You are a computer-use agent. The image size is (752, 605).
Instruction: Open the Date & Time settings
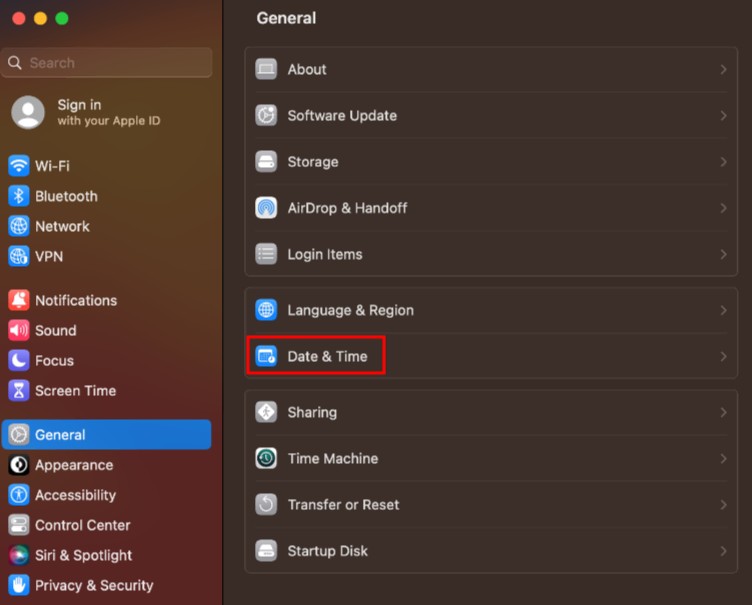tap(327, 356)
